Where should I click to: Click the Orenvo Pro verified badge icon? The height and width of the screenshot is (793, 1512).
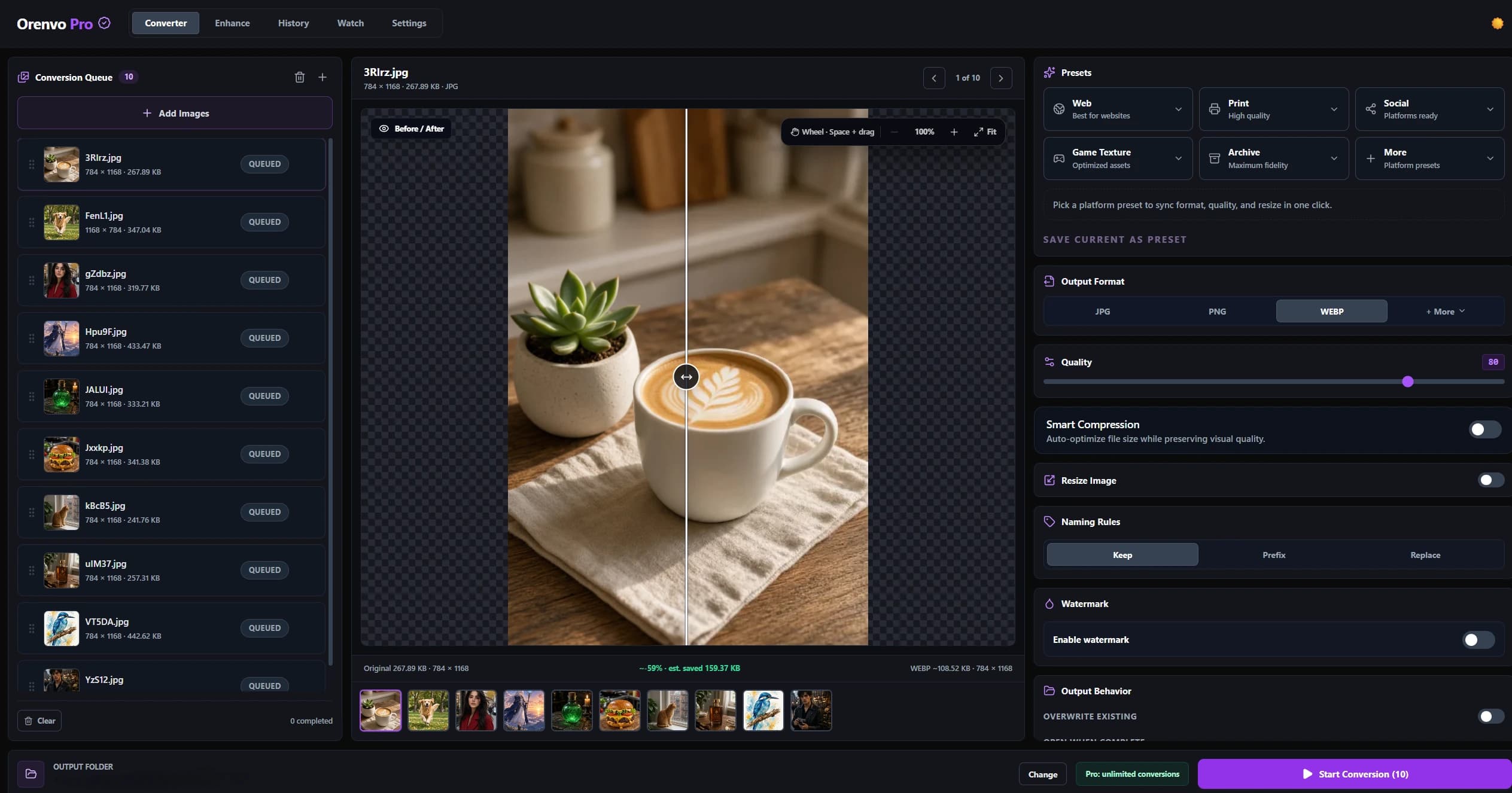coord(104,23)
